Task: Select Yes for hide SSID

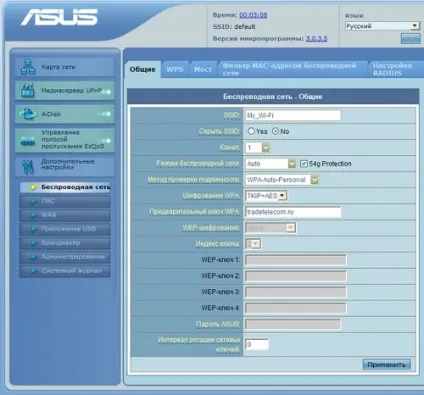Action: [x=251, y=131]
